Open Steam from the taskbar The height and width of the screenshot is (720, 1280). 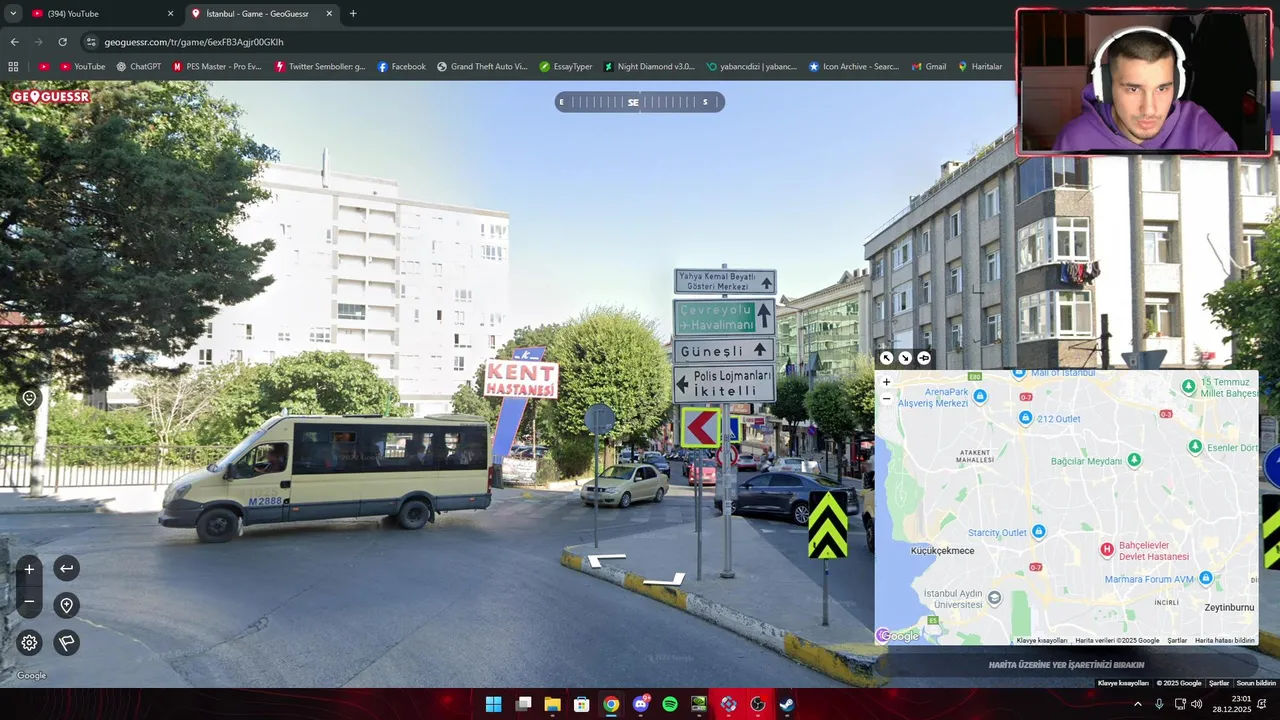(787, 704)
